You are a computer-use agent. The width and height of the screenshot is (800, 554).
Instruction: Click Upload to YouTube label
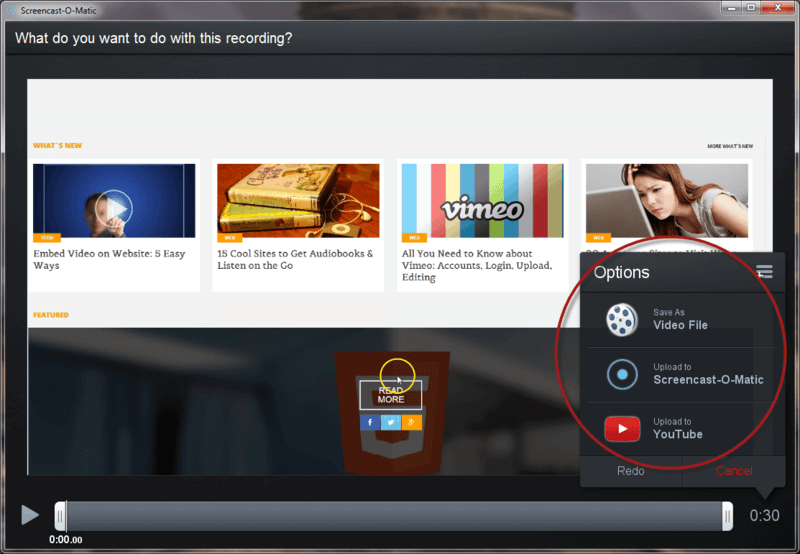(678, 429)
